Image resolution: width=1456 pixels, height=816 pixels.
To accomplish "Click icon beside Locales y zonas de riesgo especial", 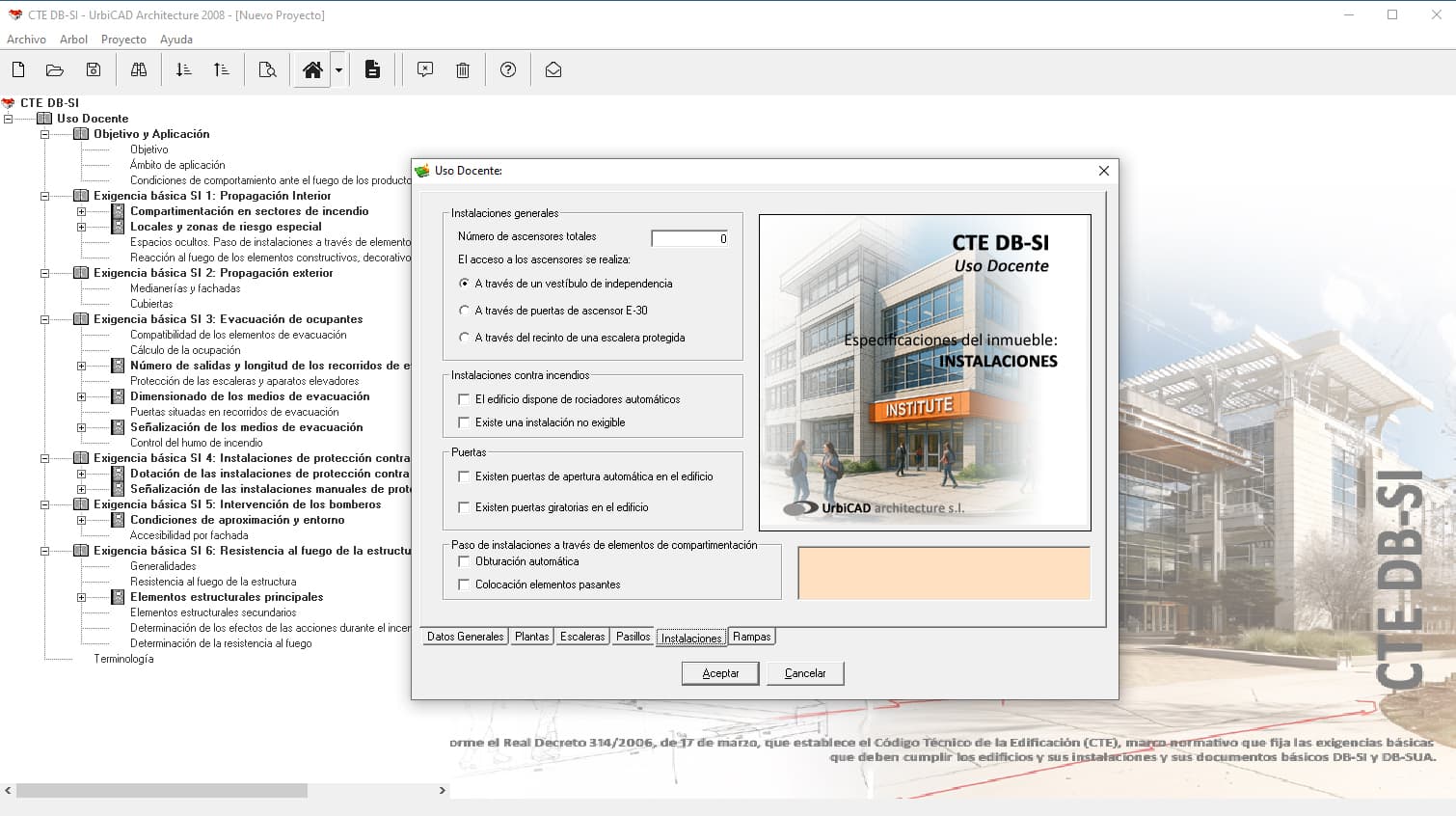I will point(118,227).
